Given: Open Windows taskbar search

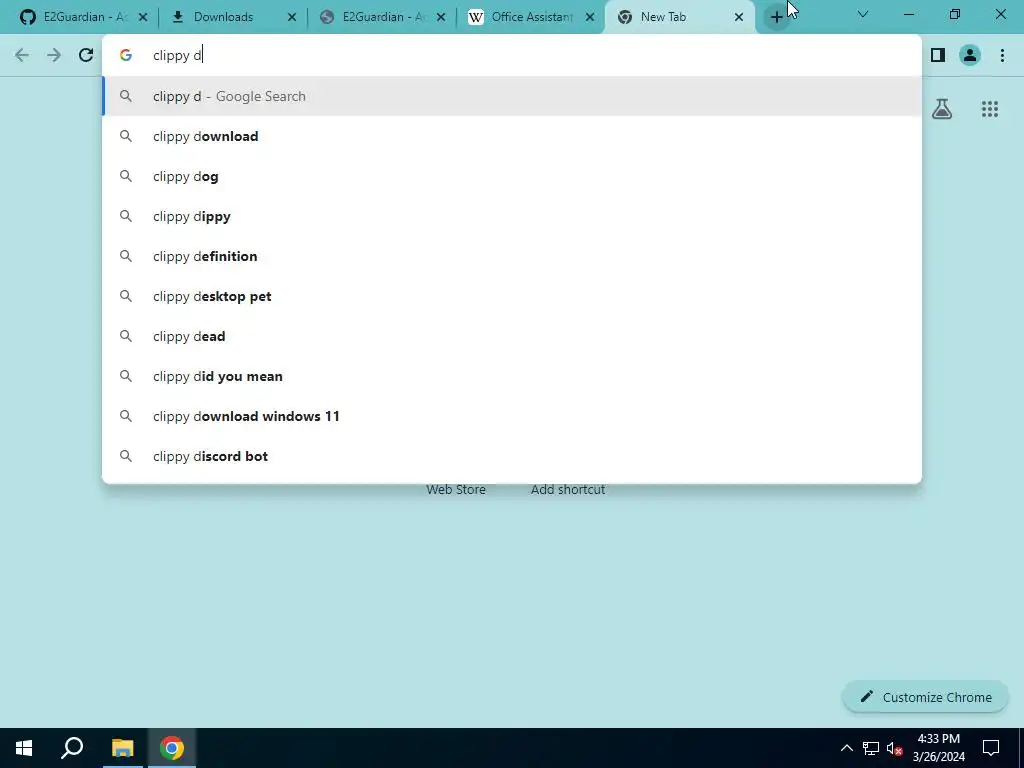Looking at the screenshot, I should coord(72,748).
